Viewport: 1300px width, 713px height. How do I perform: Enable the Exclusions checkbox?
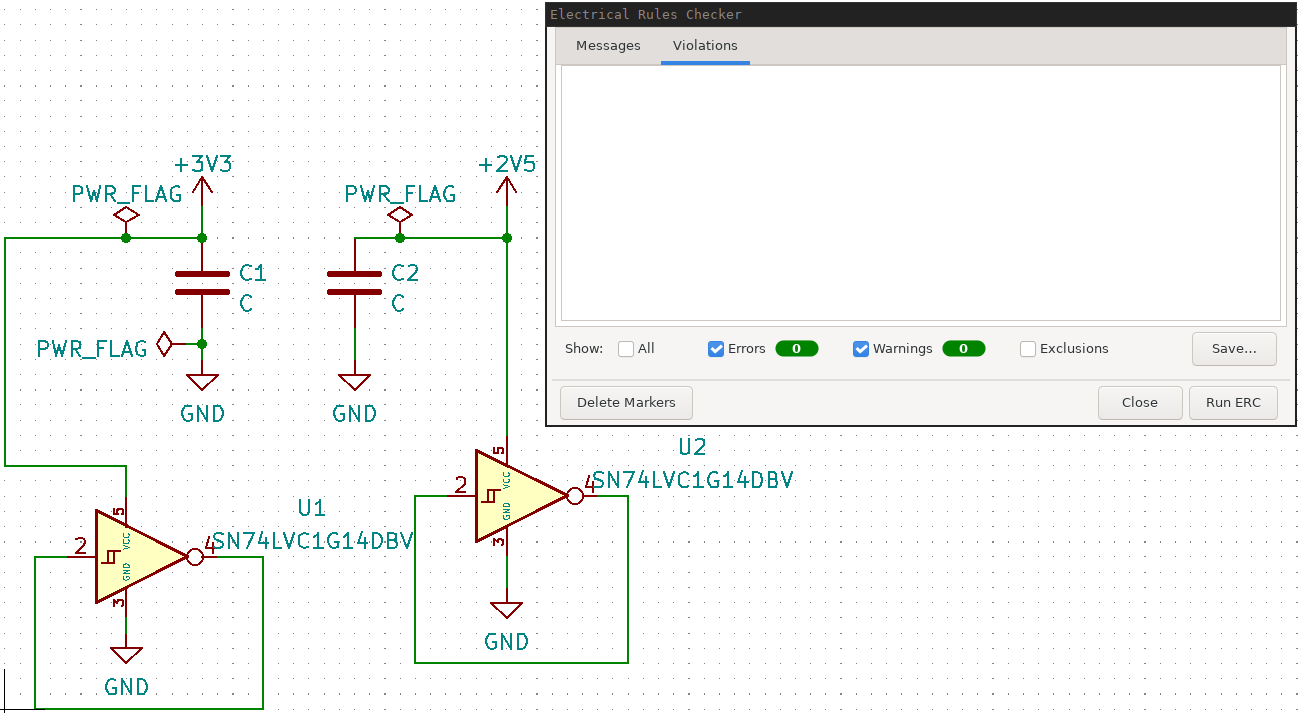1028,349
